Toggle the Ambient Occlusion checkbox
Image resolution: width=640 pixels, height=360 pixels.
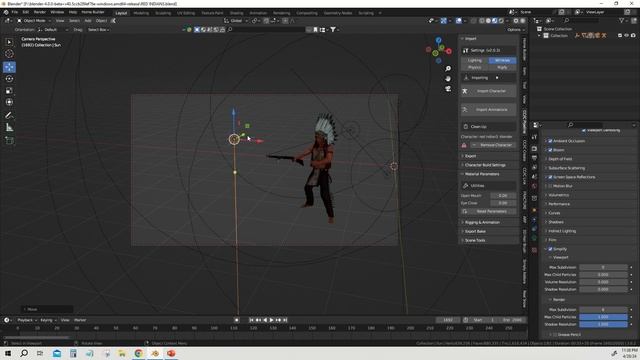tap(550, 141)
